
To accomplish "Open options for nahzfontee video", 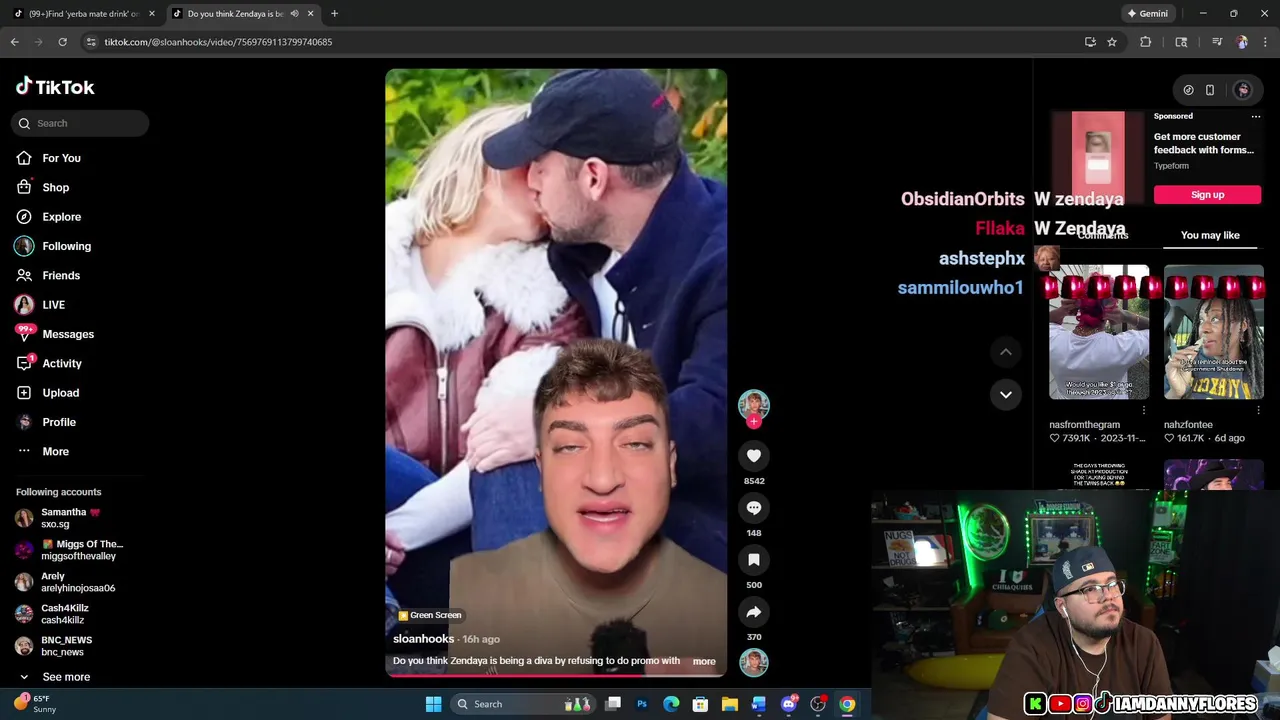I will pyautogui.click(x=1258, y=410).
